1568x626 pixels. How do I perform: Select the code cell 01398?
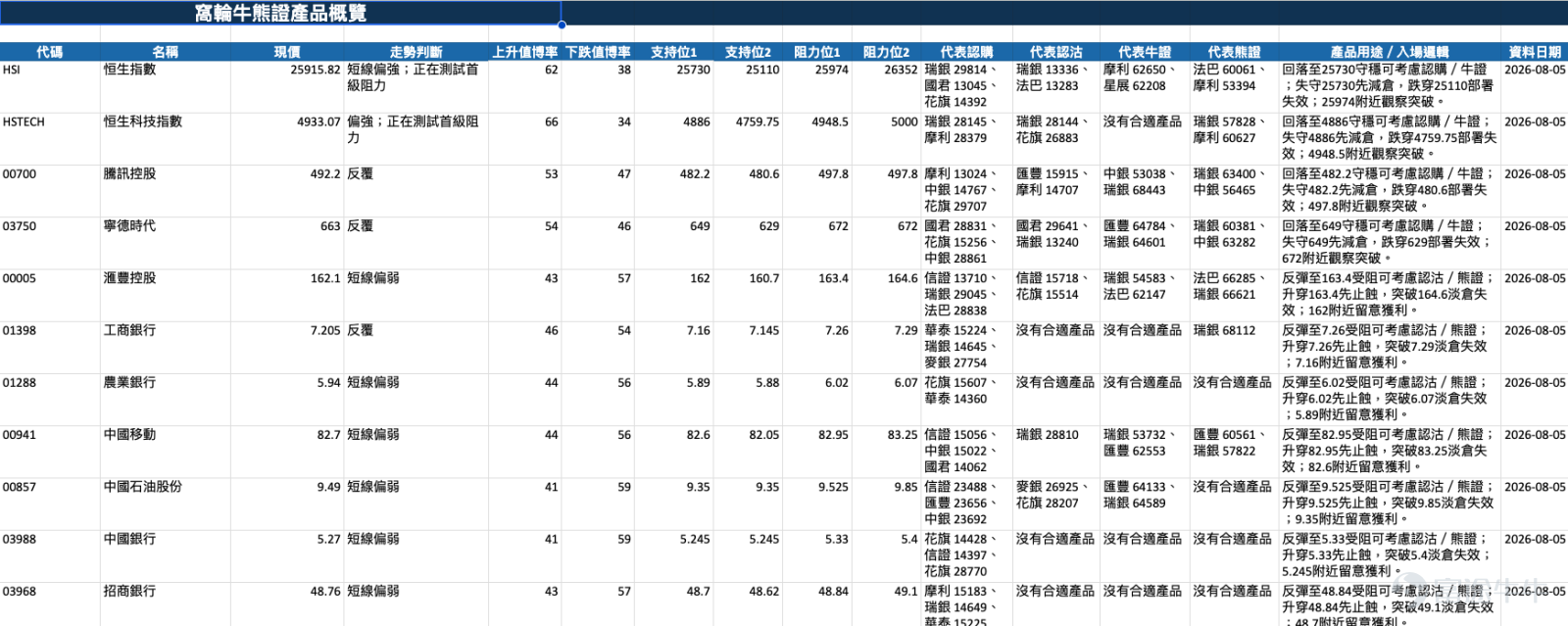[50, 347]
